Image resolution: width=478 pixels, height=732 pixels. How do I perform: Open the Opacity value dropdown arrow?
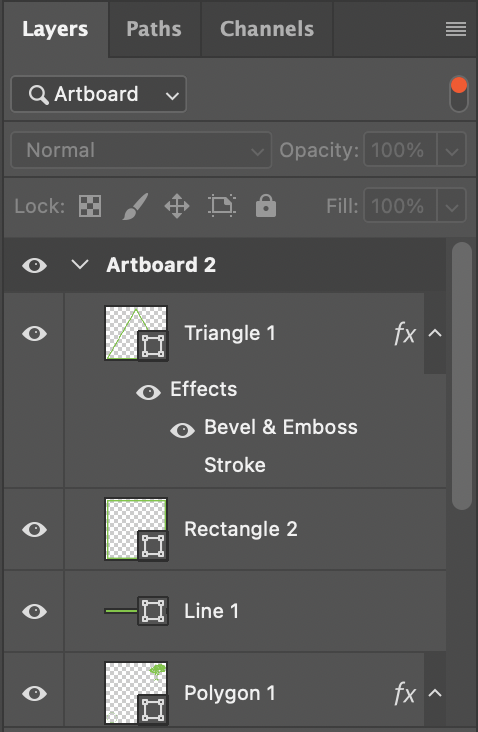pyautogui.click(x=451, y=150)
